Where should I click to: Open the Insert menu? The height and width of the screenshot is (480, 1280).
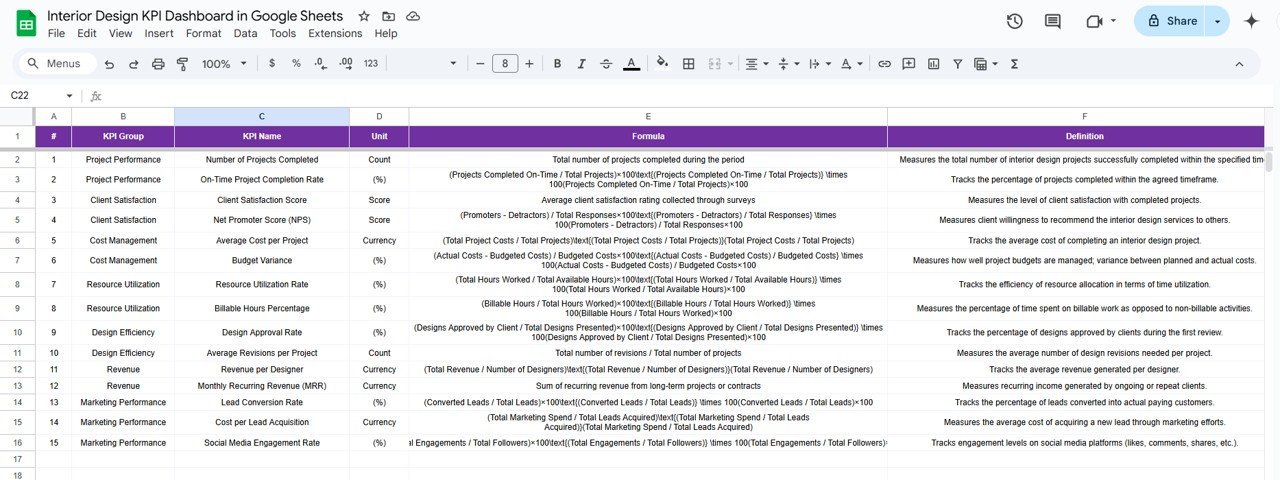[x=159, y=33]
